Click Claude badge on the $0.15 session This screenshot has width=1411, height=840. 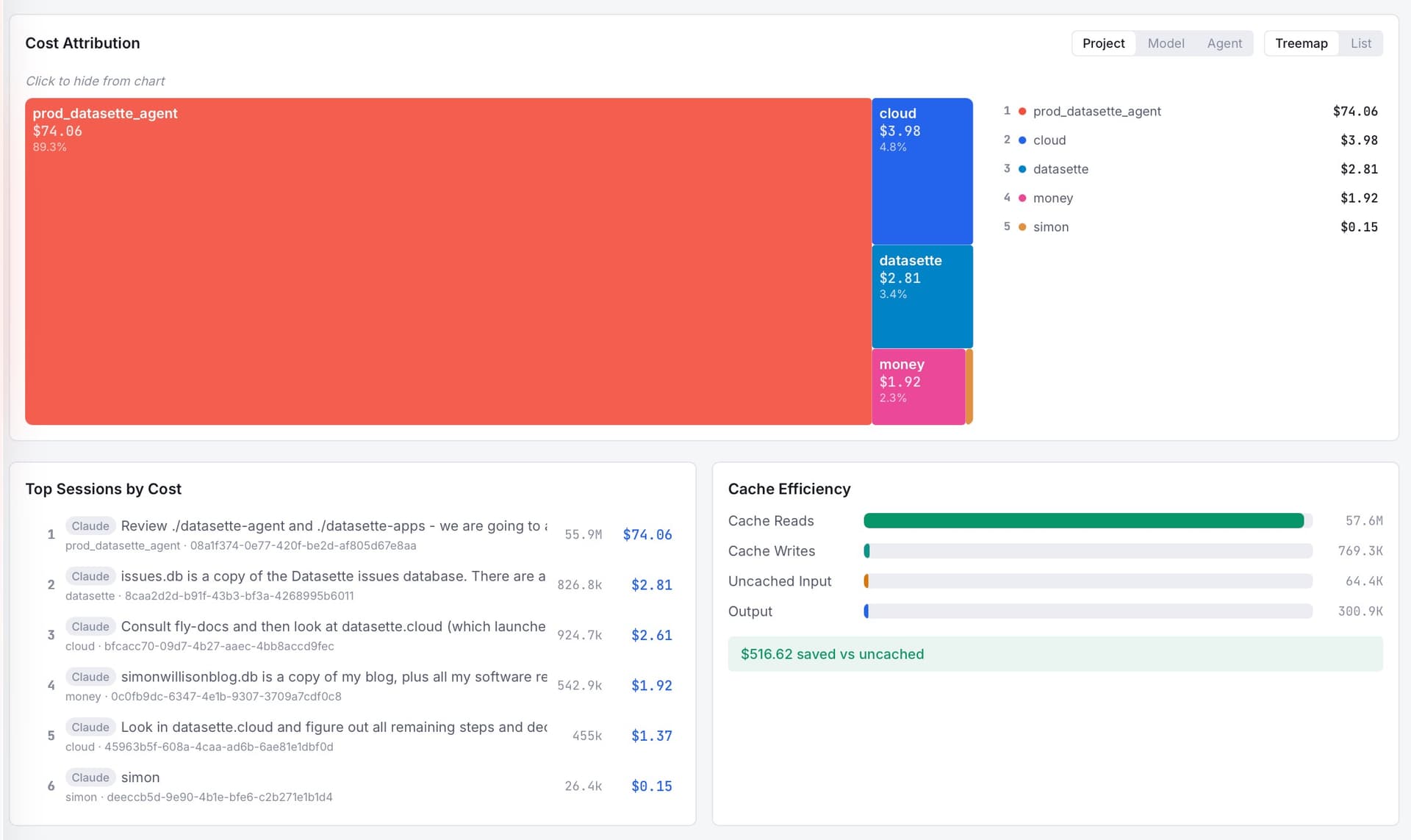pyautogui.click(x=90, y=778)
